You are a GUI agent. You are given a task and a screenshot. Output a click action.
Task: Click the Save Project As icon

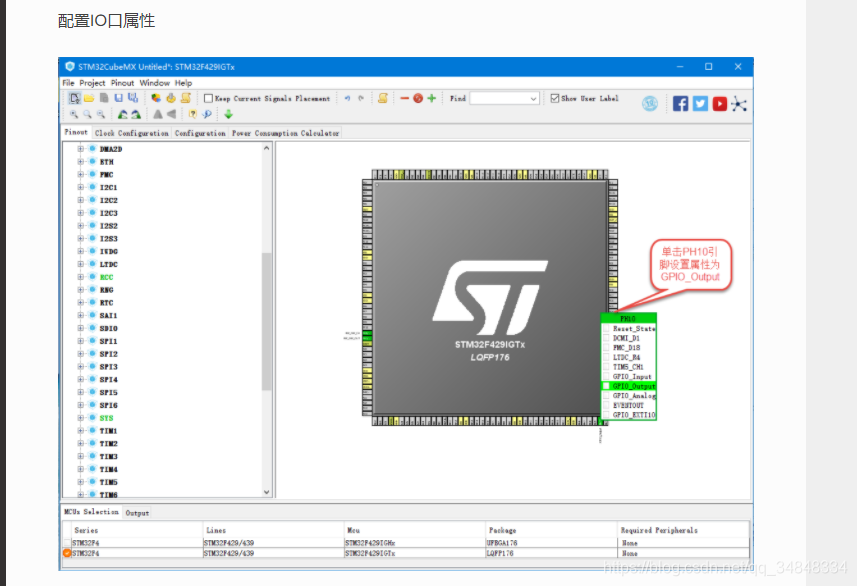tap(133, 98)
